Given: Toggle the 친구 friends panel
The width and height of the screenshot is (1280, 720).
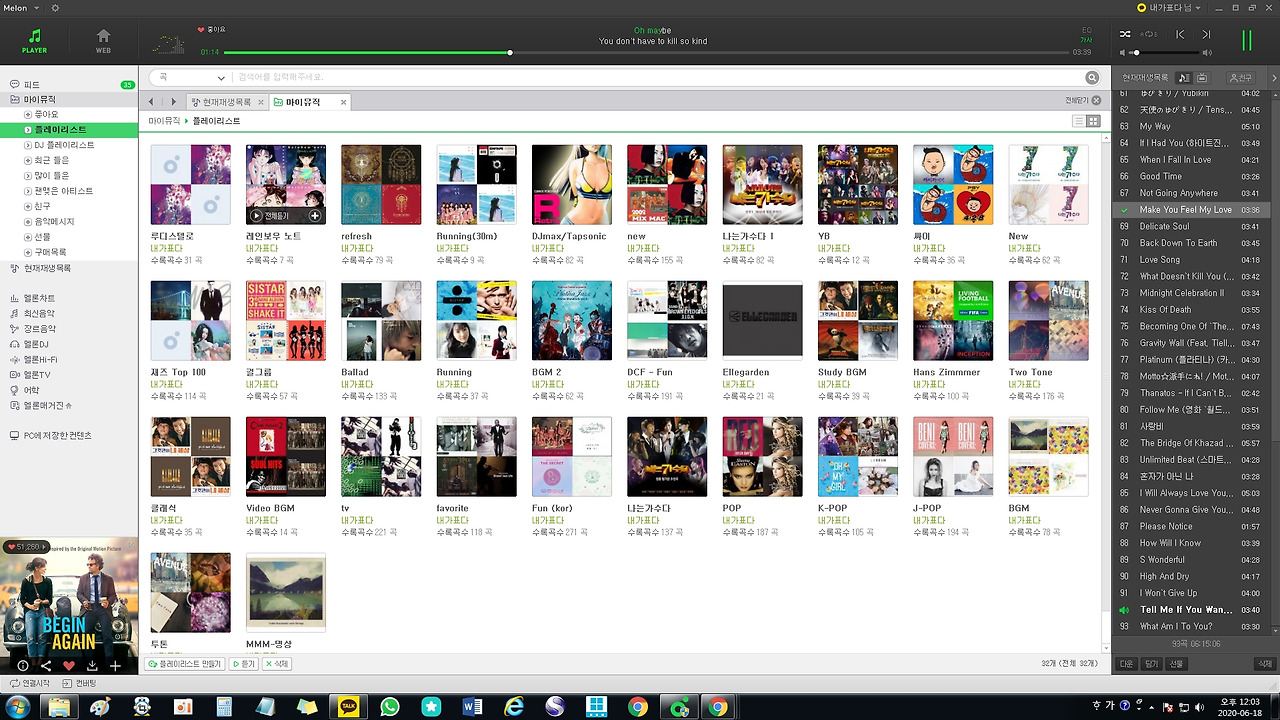Looking at the screenshot, I should point(1240,77).
